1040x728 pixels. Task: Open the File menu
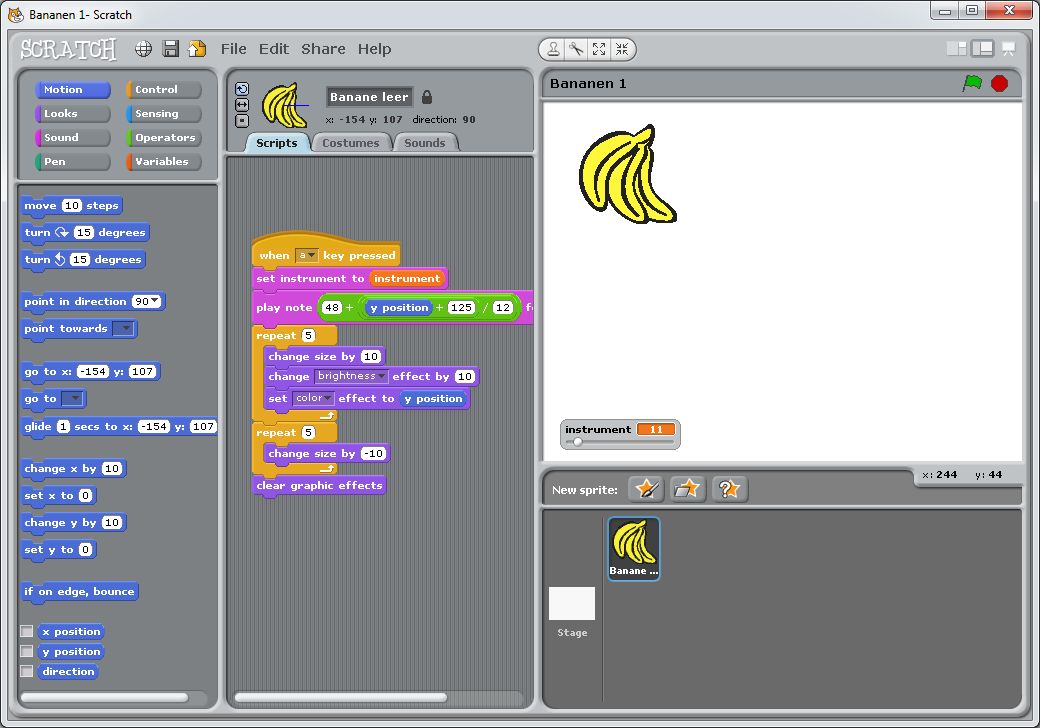(x=233, y=49)
